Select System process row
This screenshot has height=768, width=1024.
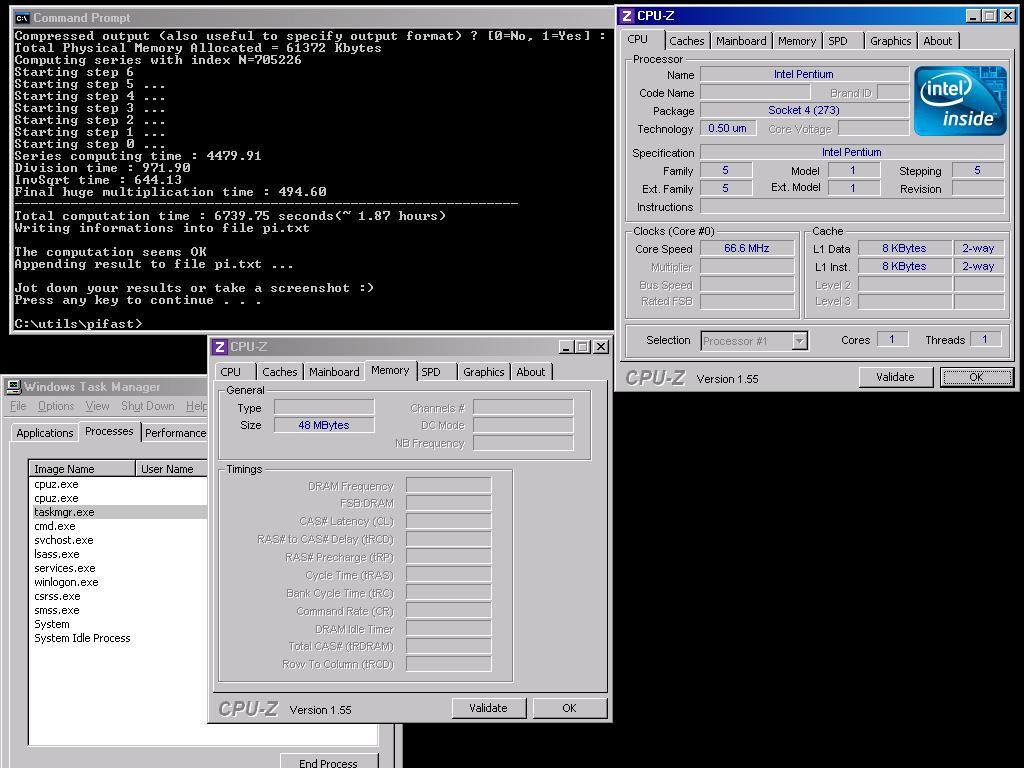click(x=118, y=624)
